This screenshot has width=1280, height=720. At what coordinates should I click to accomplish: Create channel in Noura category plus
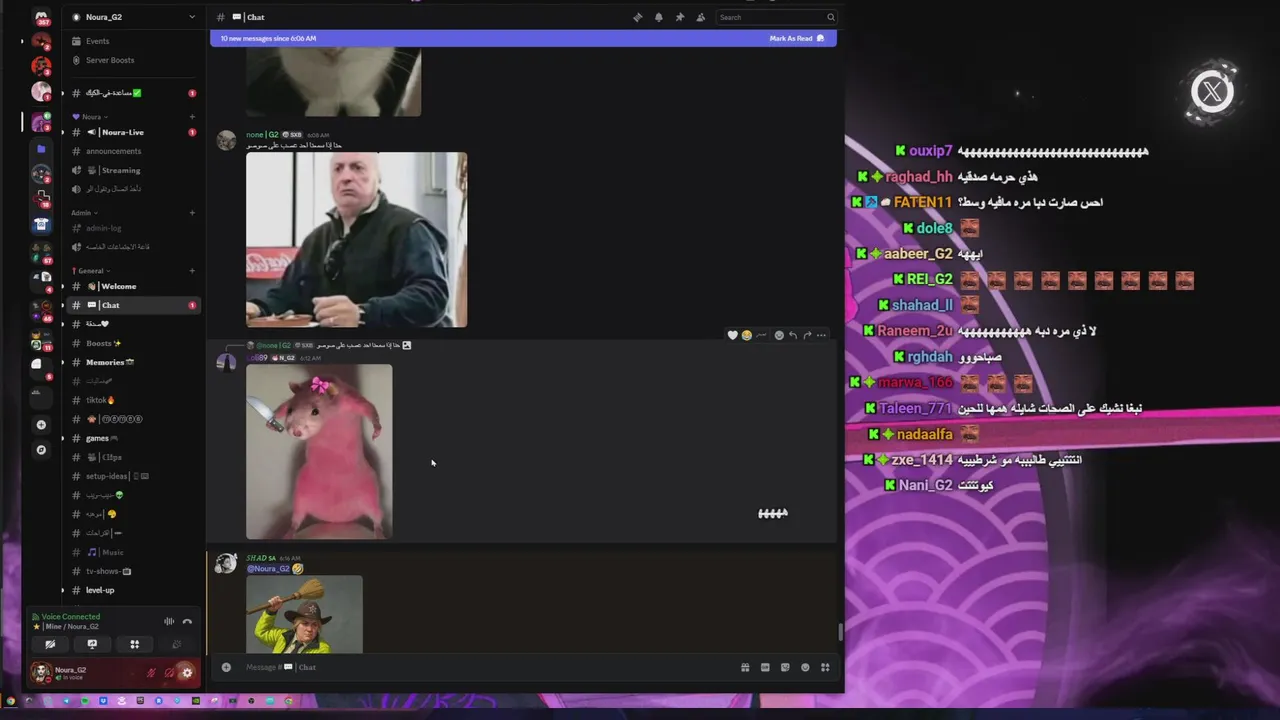(x=192, y=117)
